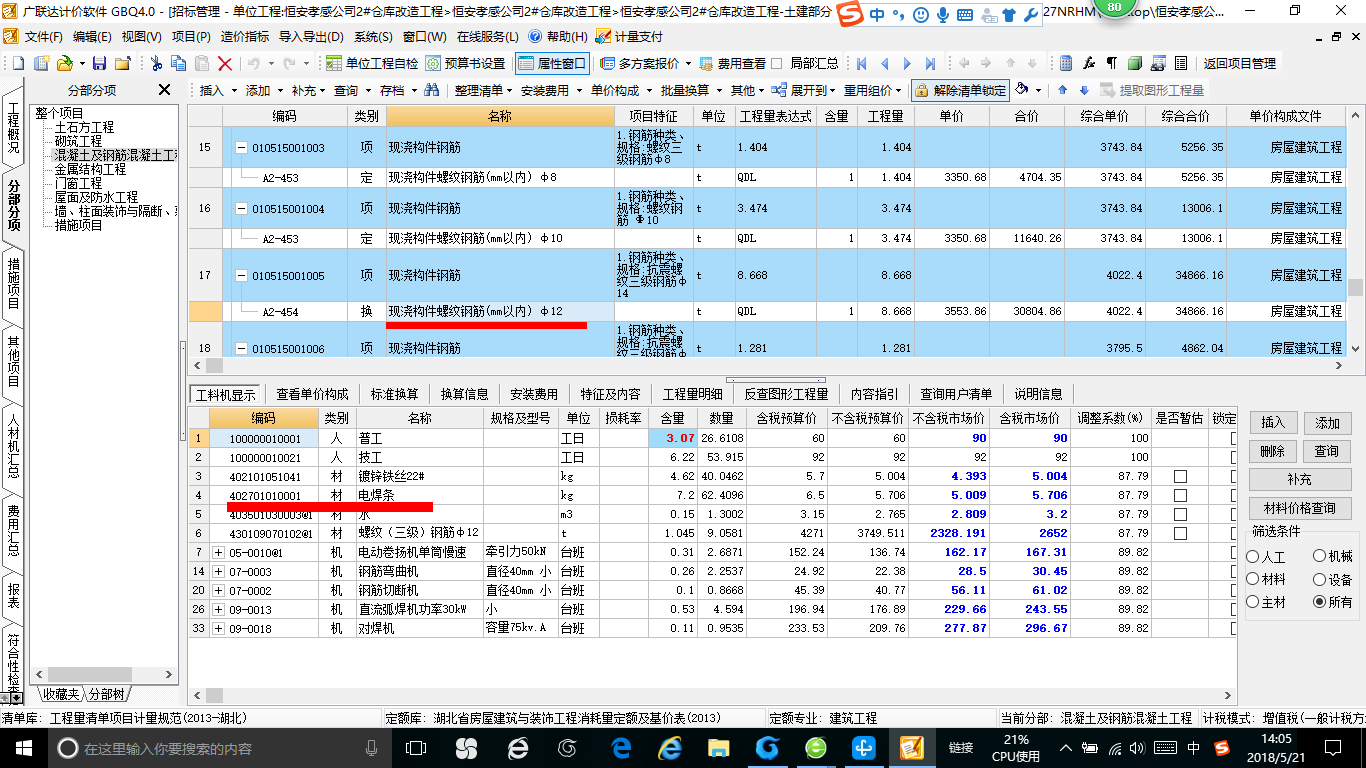Select the 机械 filter radio button
Viewport: 1366px width, 768px height.
click(x=1320, y=556)
